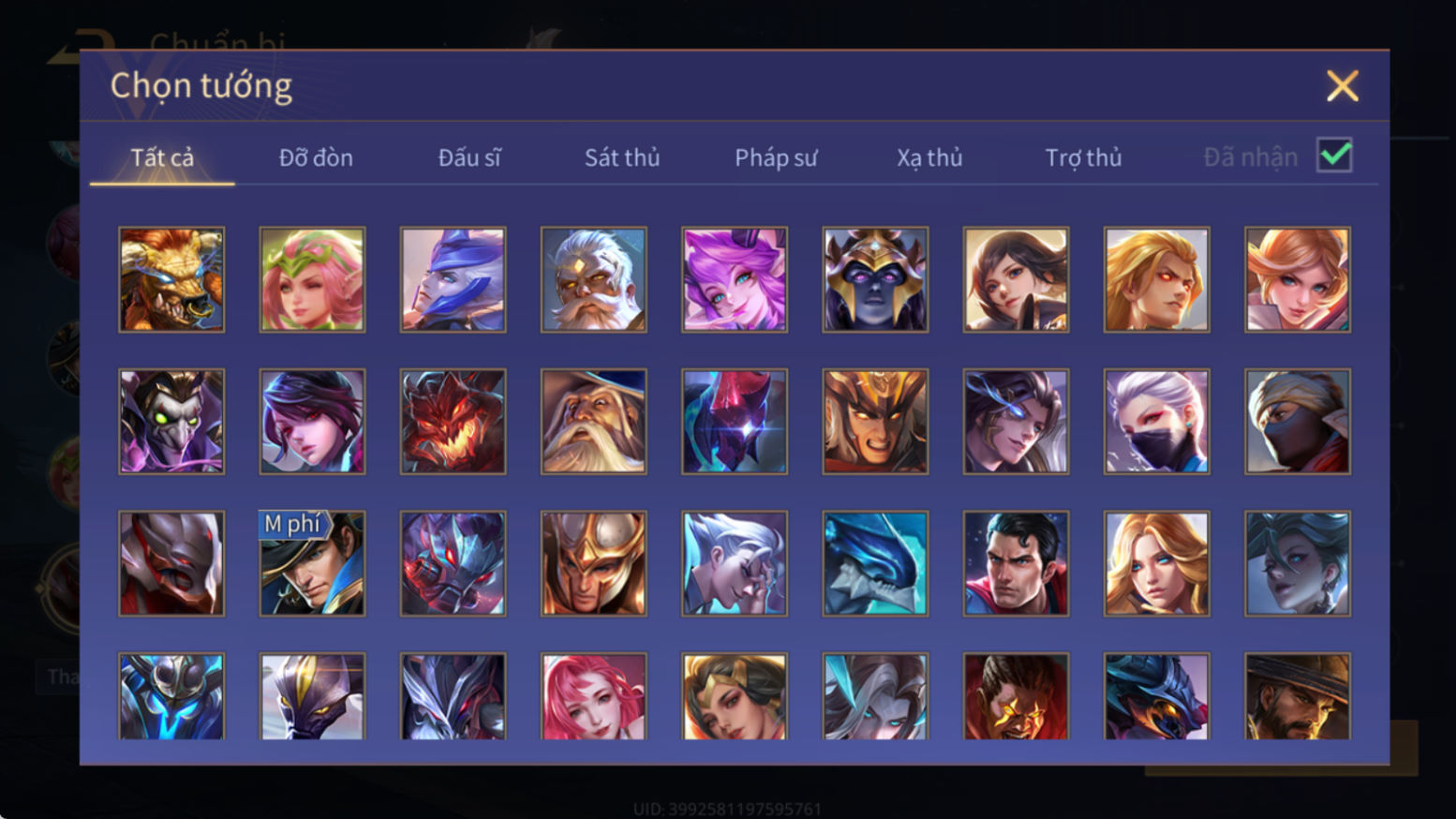Switch to the Đỡ đòn tab
Viewport: 1456px width, 819px height.
click(316, 157)
